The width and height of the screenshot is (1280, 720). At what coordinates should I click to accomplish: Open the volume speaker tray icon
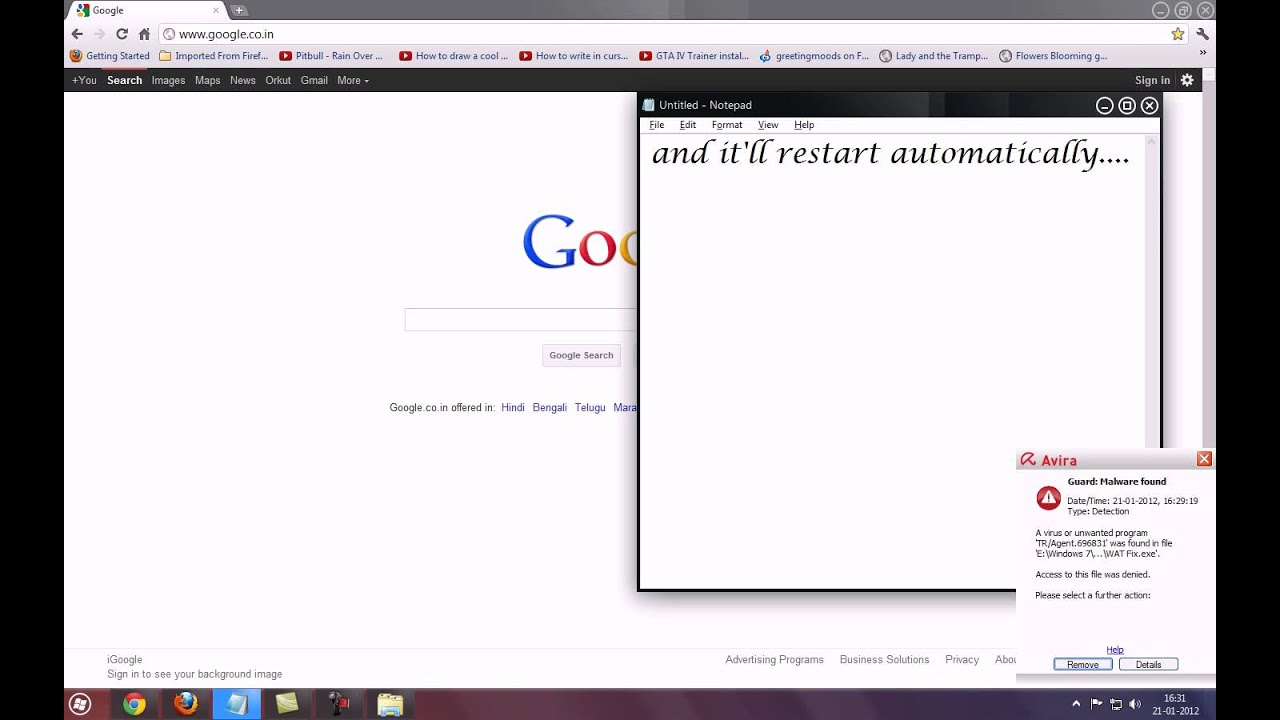coord(1135,704)
